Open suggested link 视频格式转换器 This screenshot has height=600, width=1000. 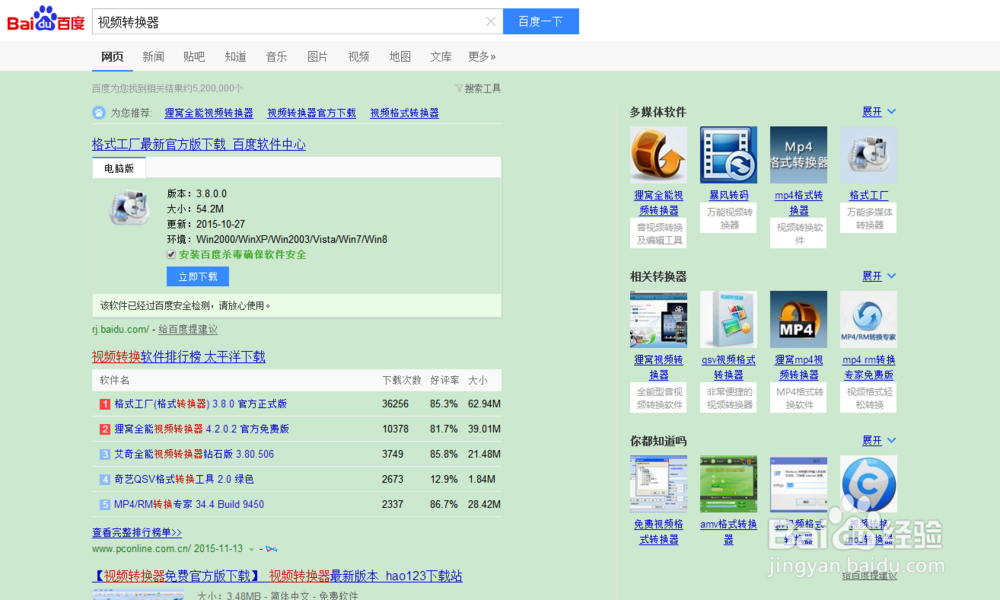coord(404,113)
